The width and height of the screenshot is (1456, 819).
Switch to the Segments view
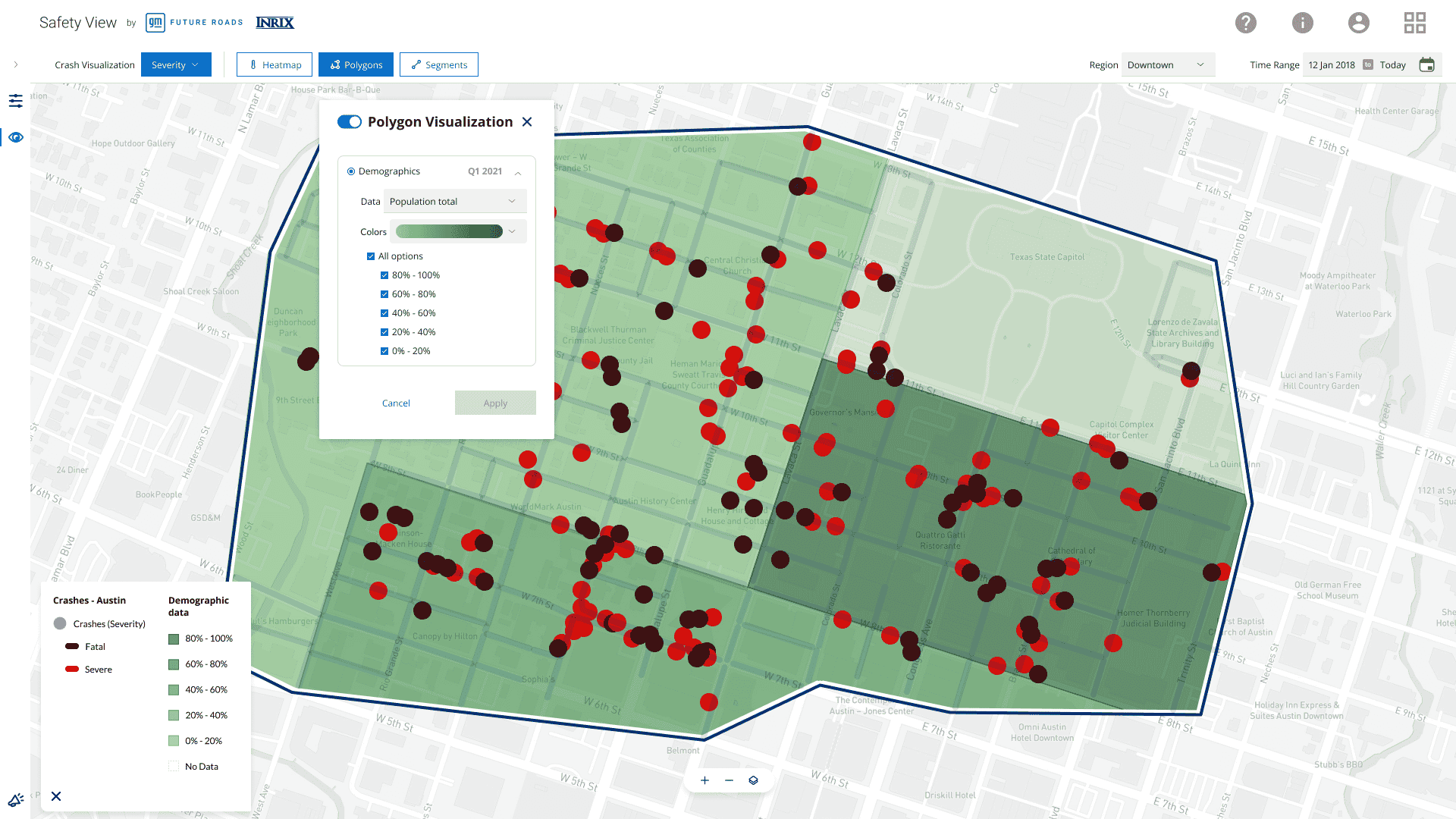(x=438, y=64)
